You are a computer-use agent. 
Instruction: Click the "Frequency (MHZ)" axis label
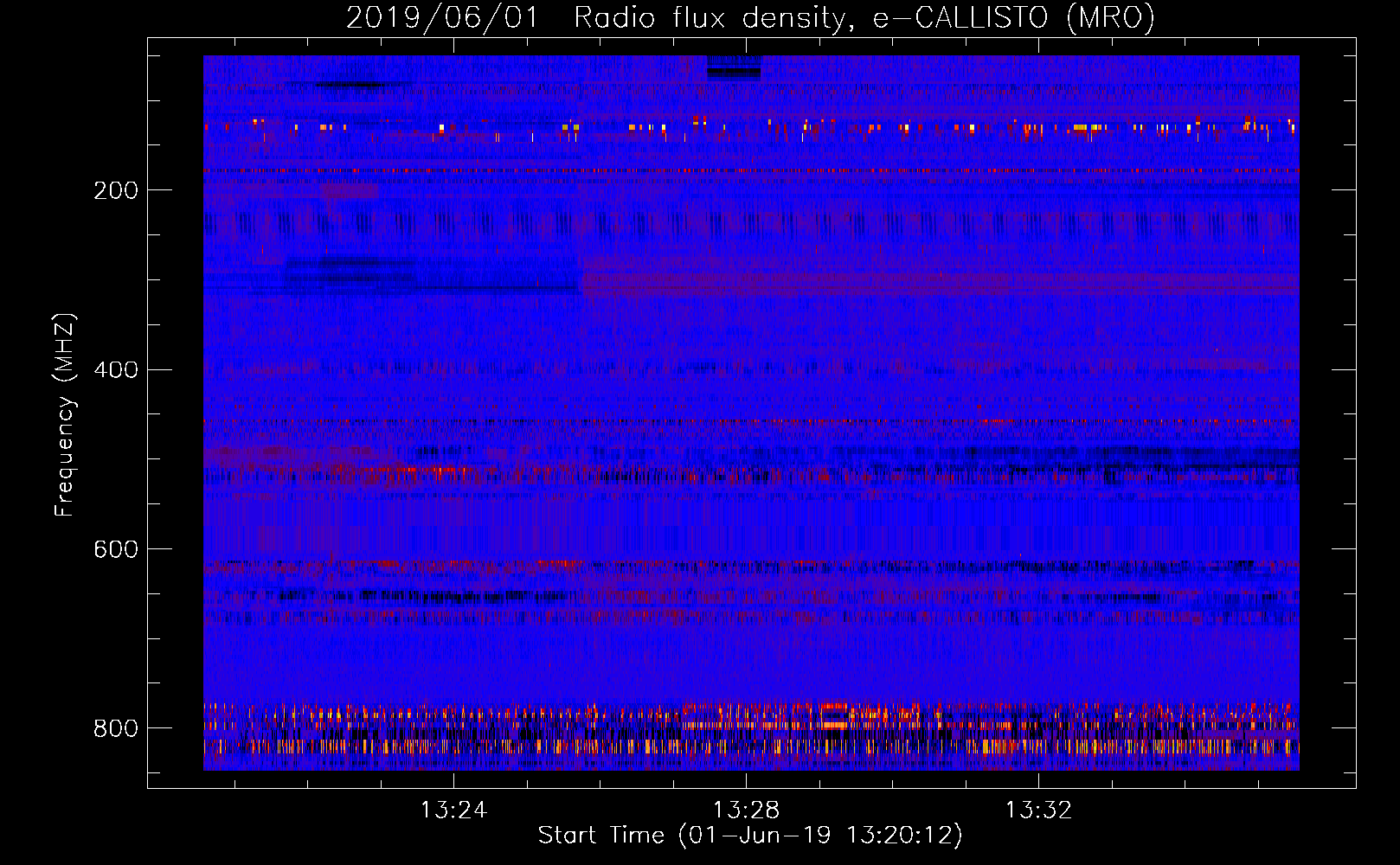[x=65, y=415]
